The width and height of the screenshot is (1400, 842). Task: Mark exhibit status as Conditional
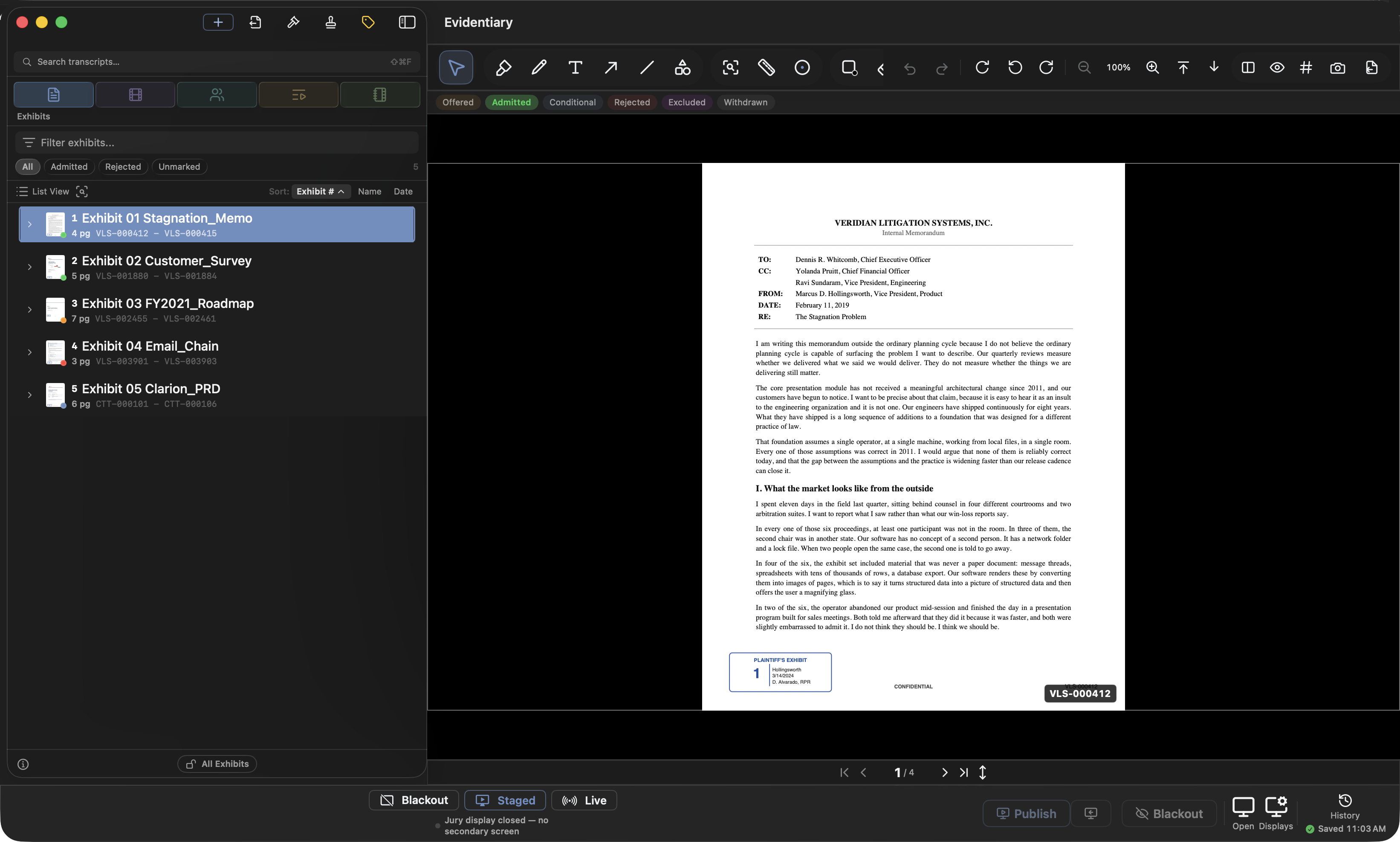[572, 102]
